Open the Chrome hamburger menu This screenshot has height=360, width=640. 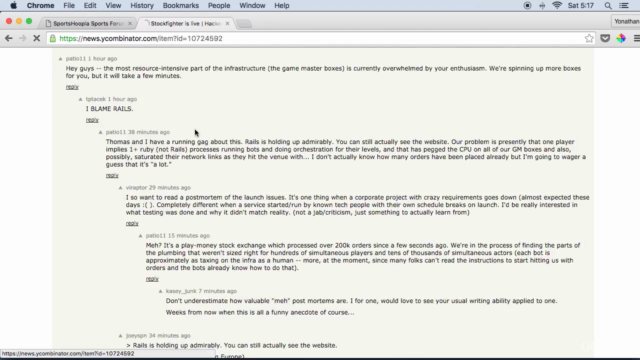pos(636,38)
